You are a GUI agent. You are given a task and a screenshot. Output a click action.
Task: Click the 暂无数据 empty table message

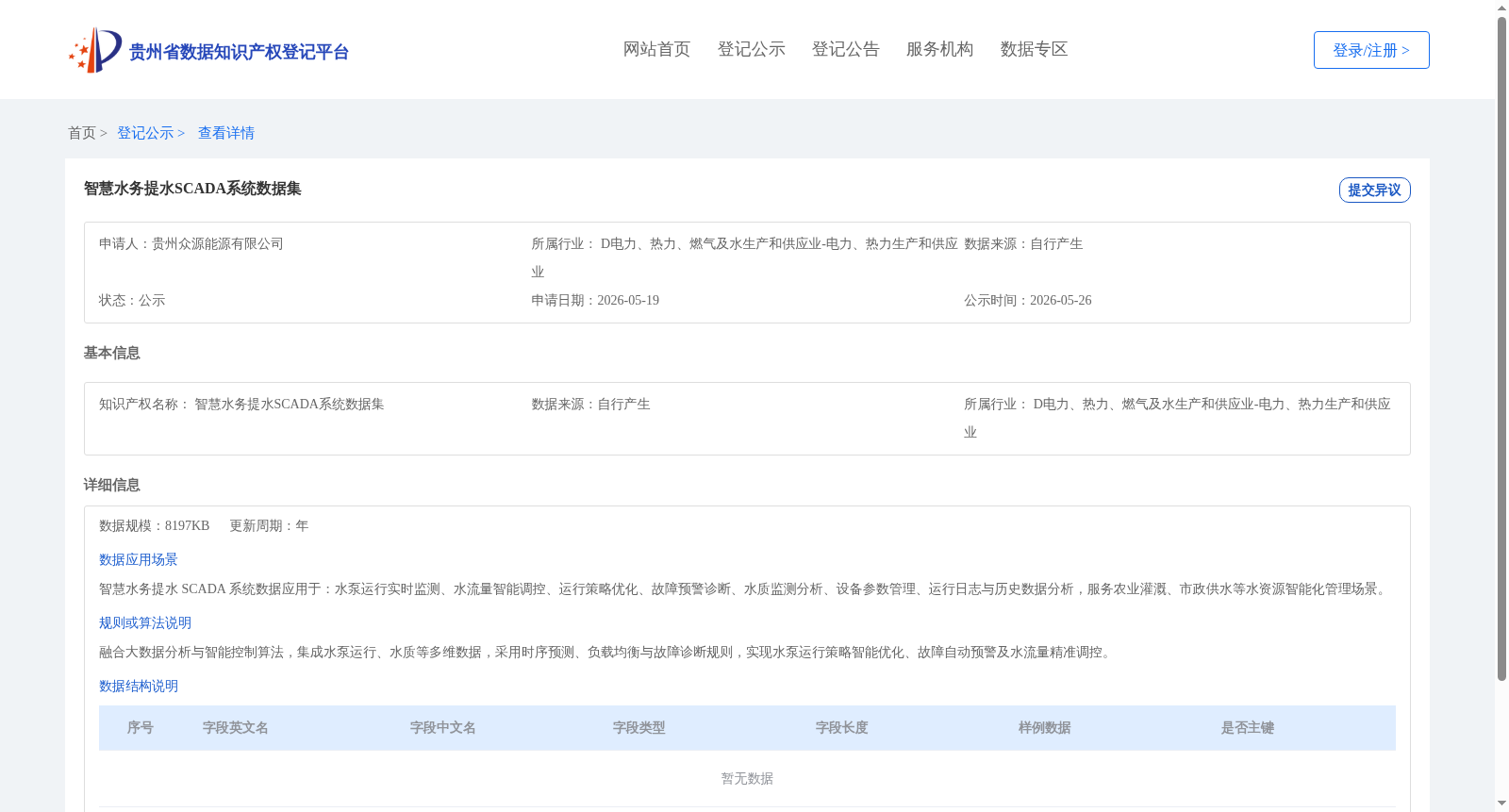coord(747,778)
